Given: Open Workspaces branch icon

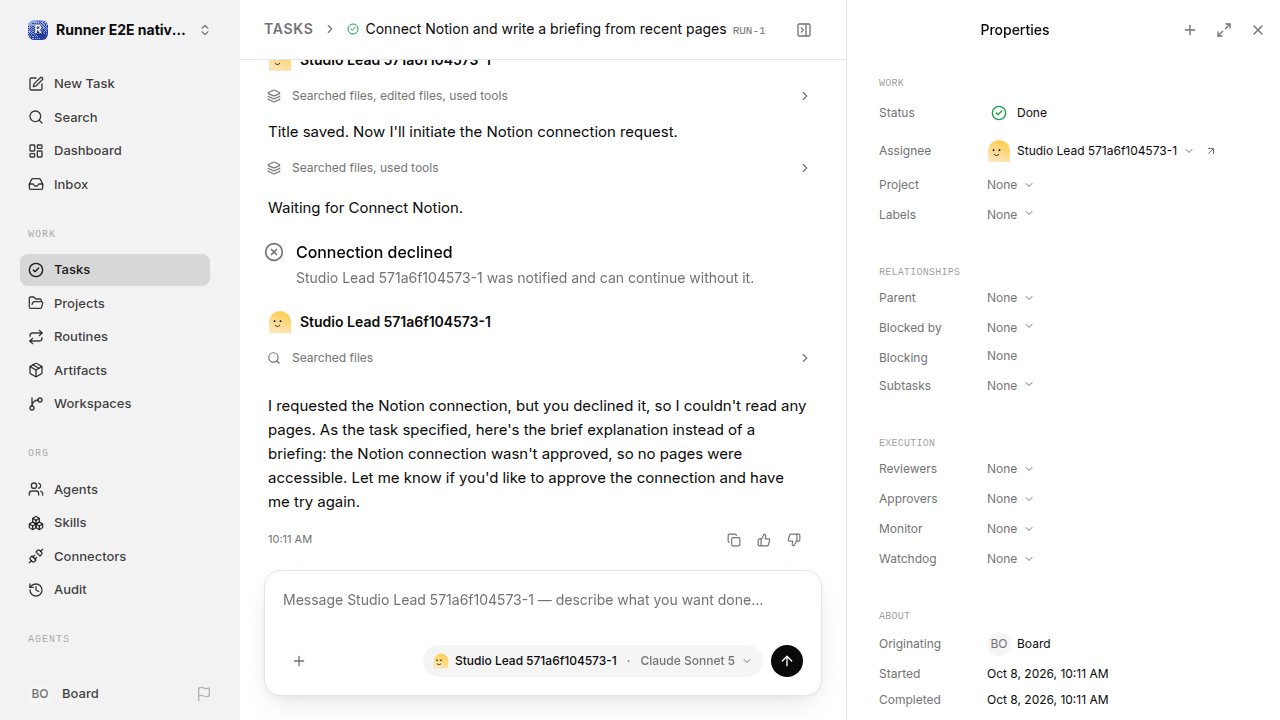Looking at the screenshot, I should tap(36, 404).
